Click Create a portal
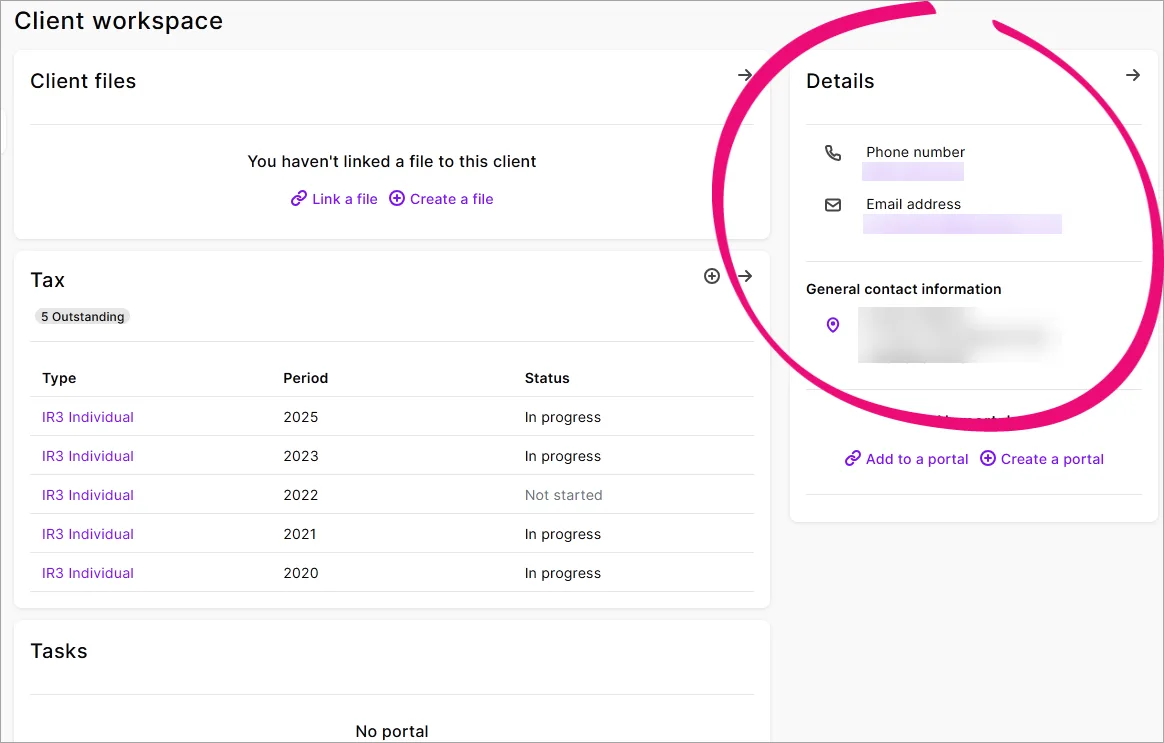1164x743 pixels. [1051, 458]
